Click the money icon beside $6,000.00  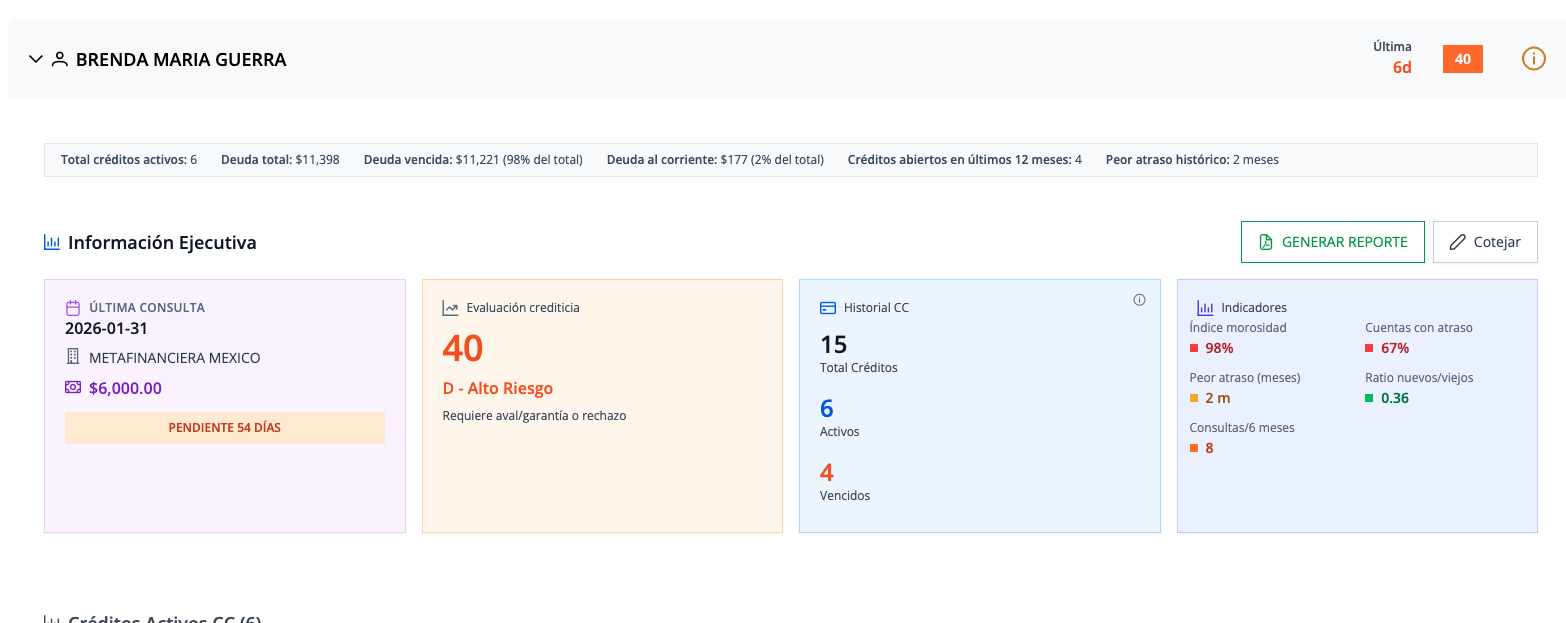[73, 388]
